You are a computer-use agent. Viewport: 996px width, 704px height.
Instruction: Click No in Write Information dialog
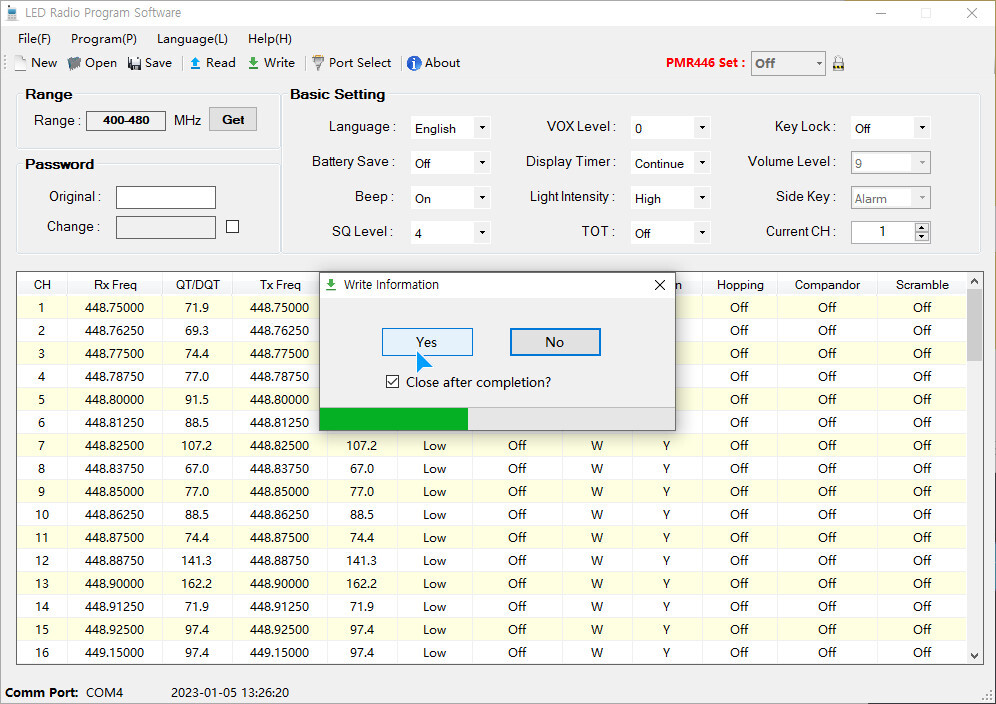(555, 342)
